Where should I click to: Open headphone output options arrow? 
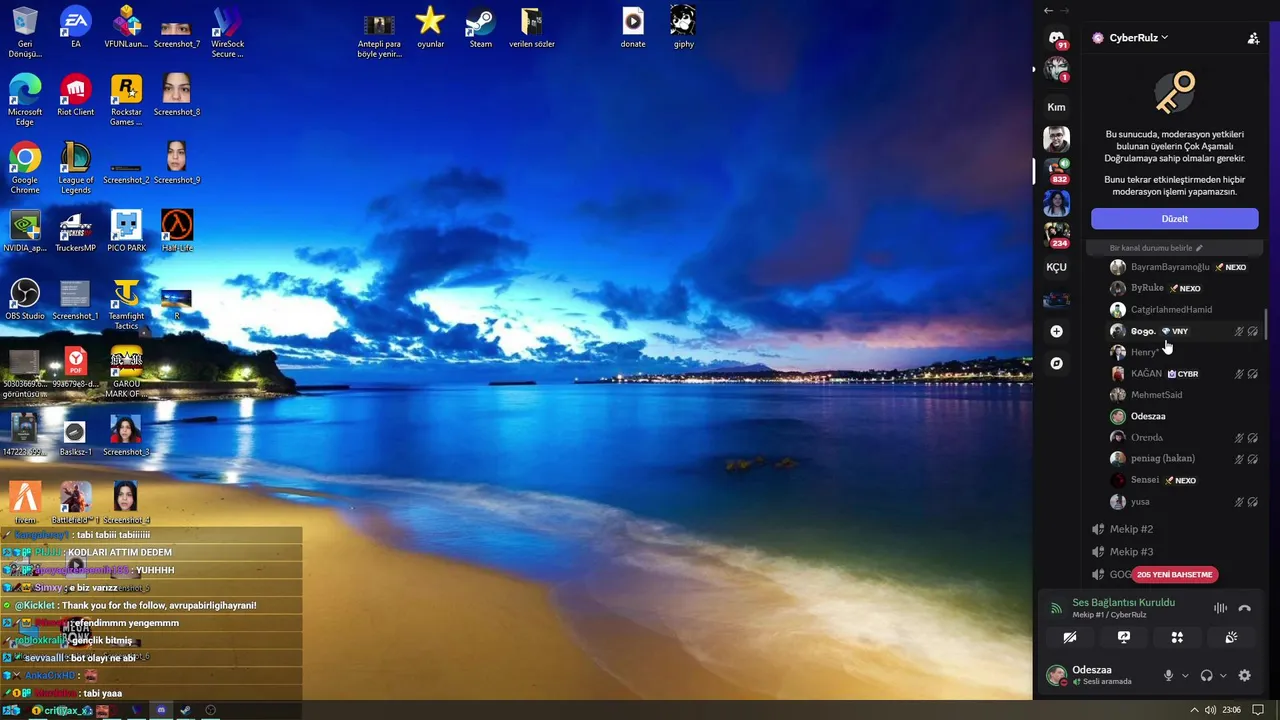pyautogui.click(x=1223, y=676)
